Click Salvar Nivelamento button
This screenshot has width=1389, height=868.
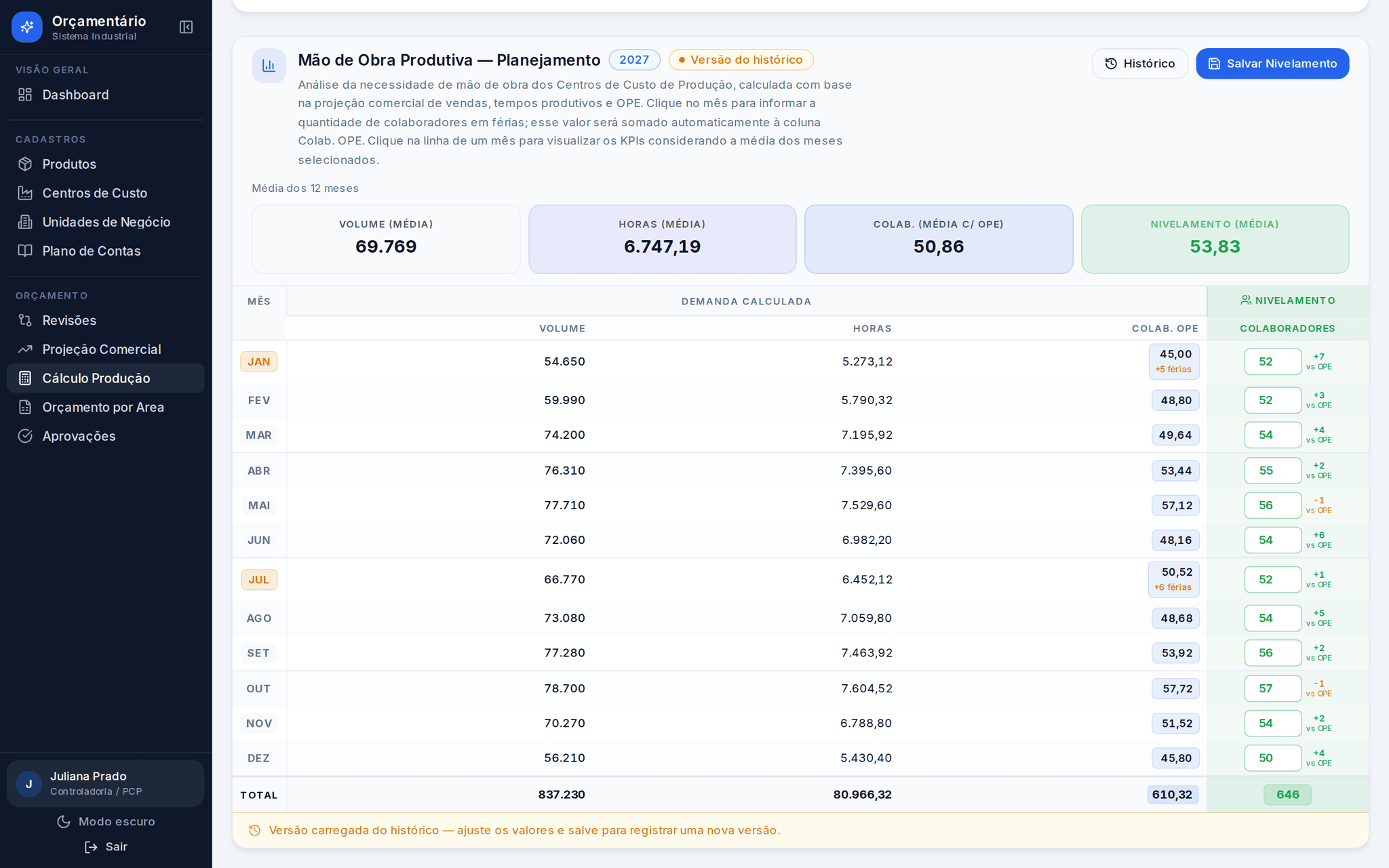pos(1272,64)
